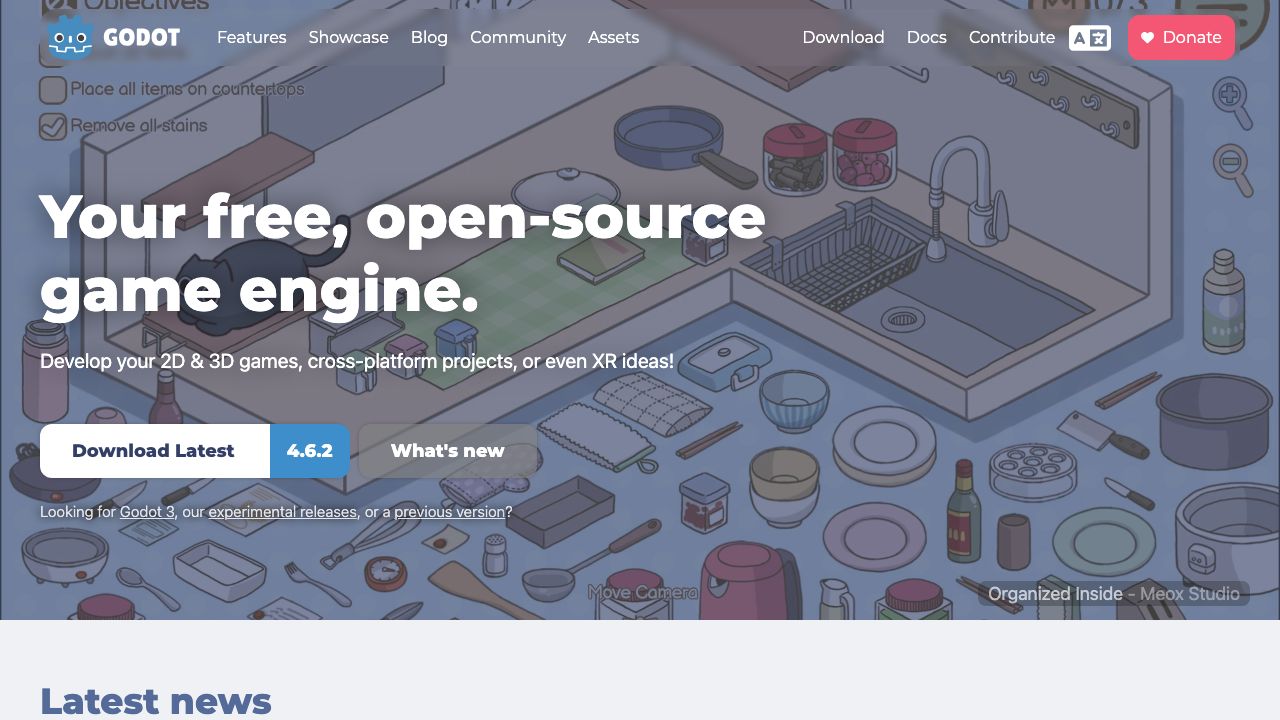Open the Community menu item

click(518, 37)
